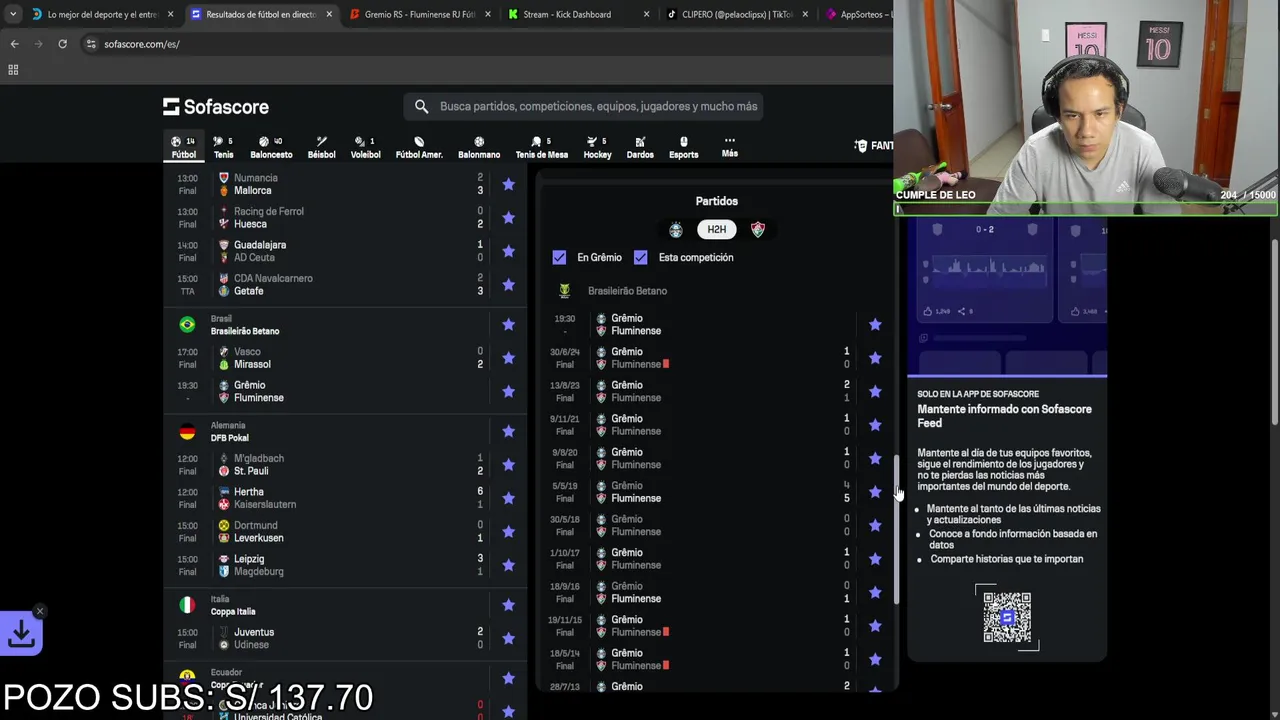Image resolution: width=1280 pixels, height=720 pixels.
Task: Open the Voleibol sport category
Action: [x=365, y=147]
